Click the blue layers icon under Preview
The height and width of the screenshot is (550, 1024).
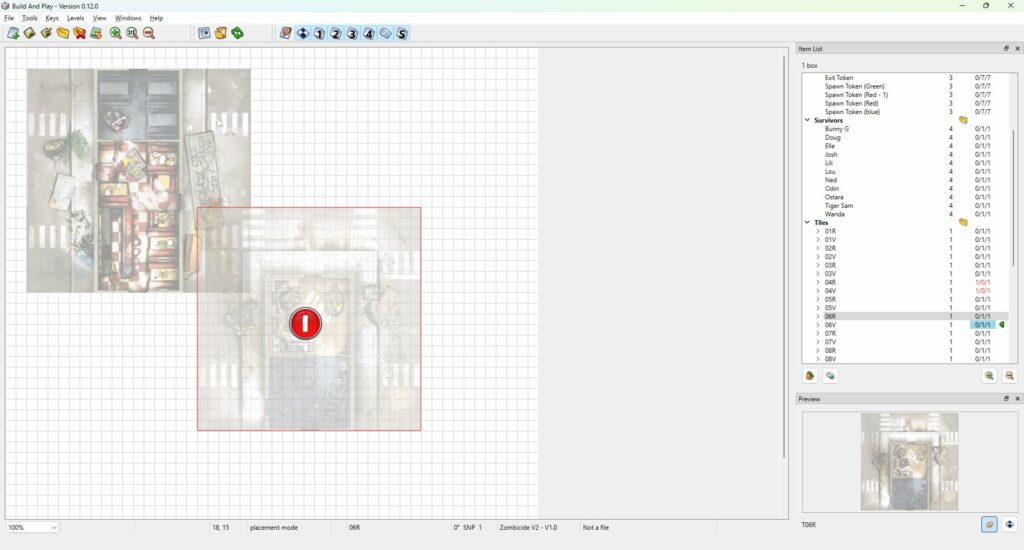point(1010,524)
